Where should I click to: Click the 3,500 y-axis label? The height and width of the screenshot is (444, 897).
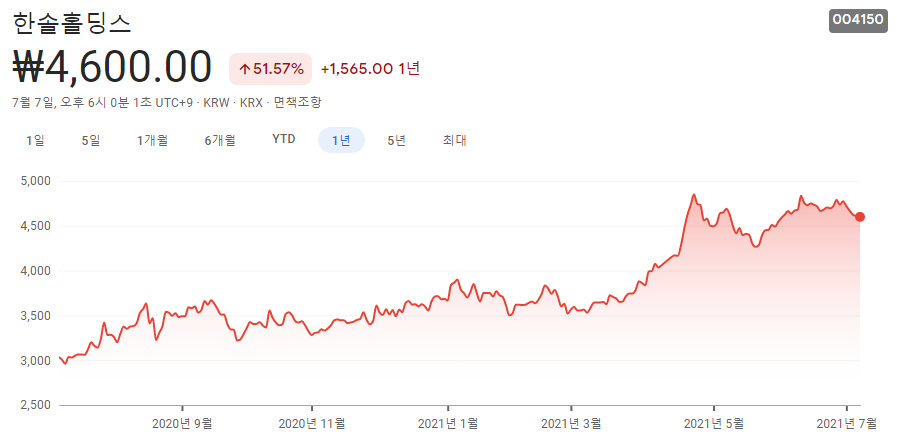tap(37, 316)
